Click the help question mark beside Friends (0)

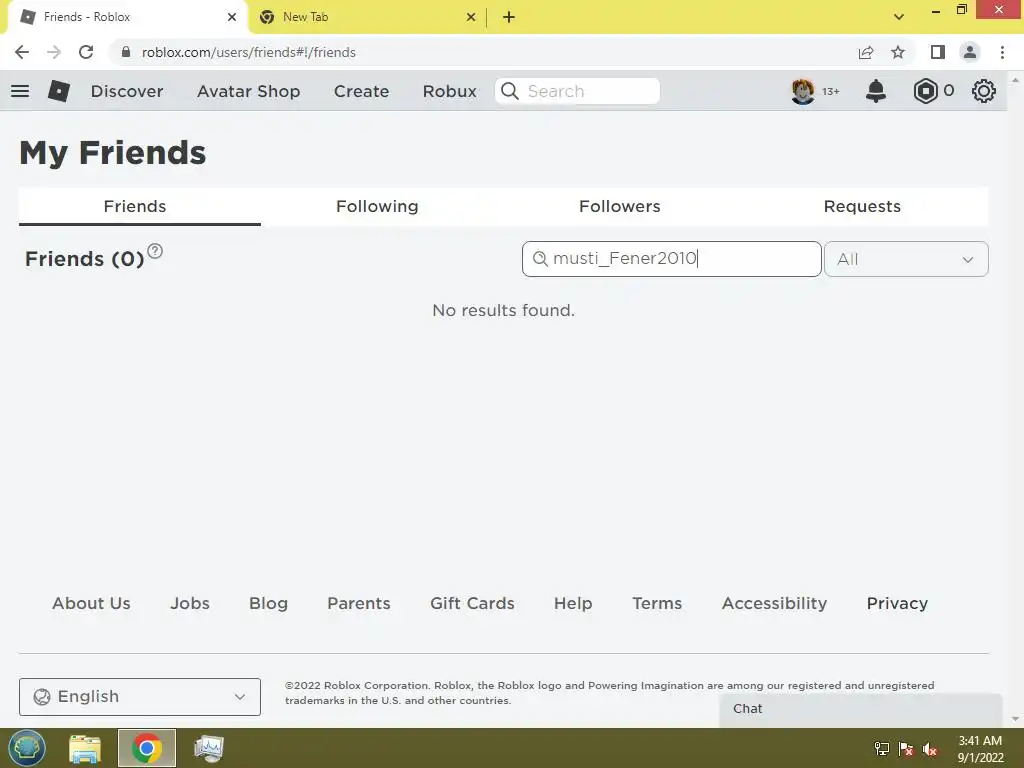click(155, 251)
